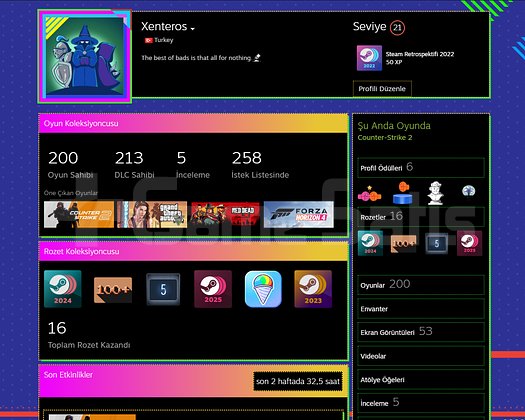Click the 258 İstek Listesinde stat
This screenshot has width=525, height=420.
coord(260,165)
